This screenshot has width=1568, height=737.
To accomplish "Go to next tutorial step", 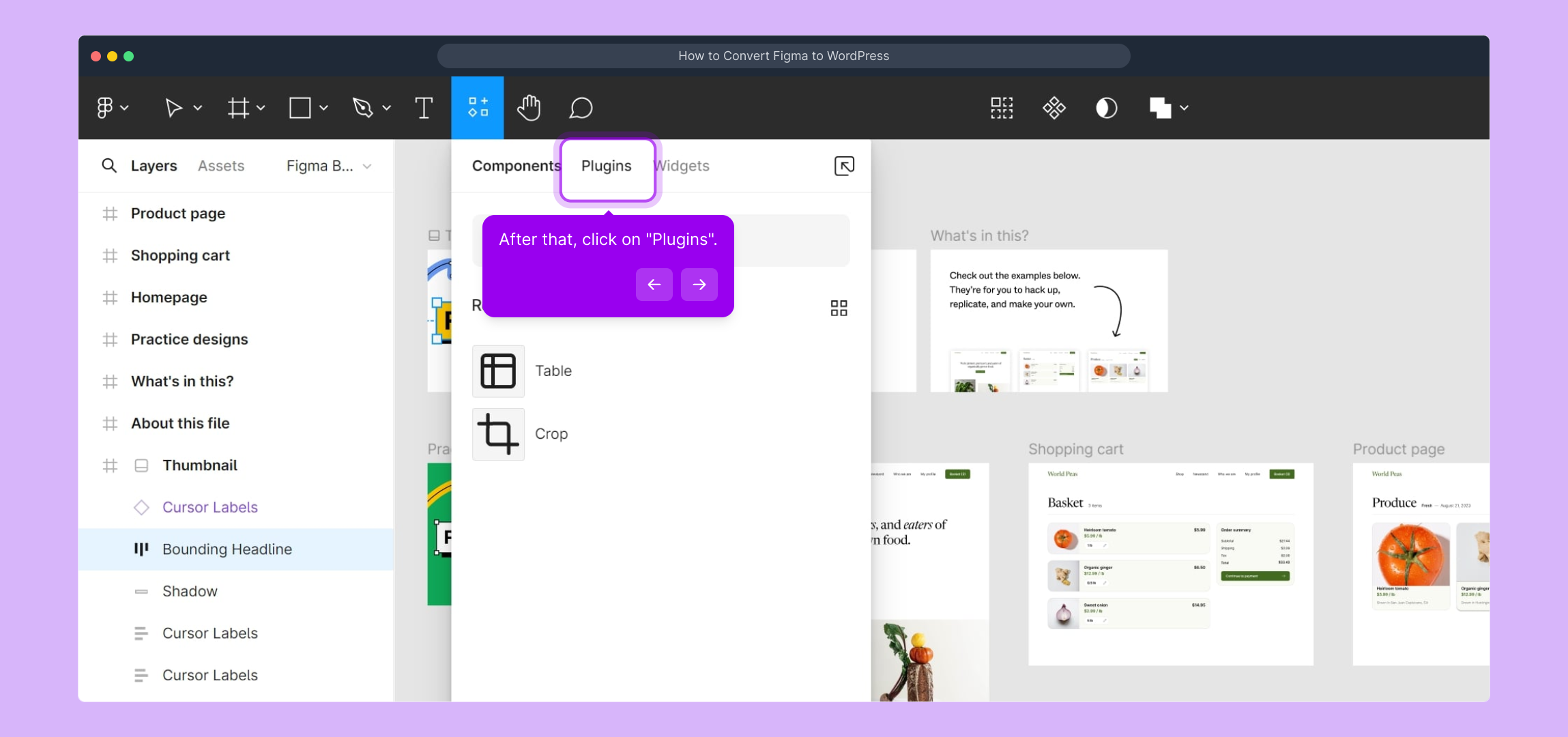I will (x=699, y=285).
